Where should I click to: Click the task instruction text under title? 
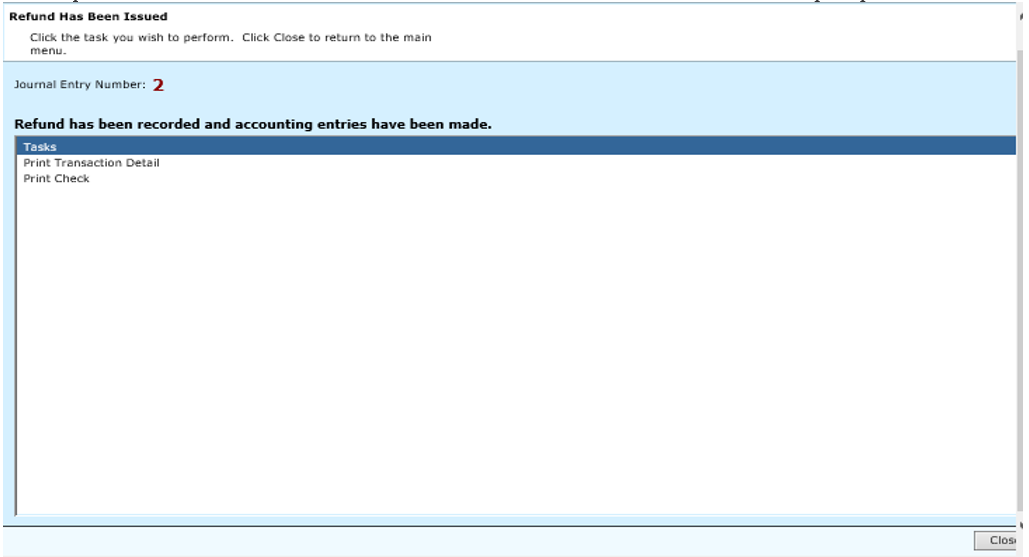pyautogui.click(x=230, y=38)
